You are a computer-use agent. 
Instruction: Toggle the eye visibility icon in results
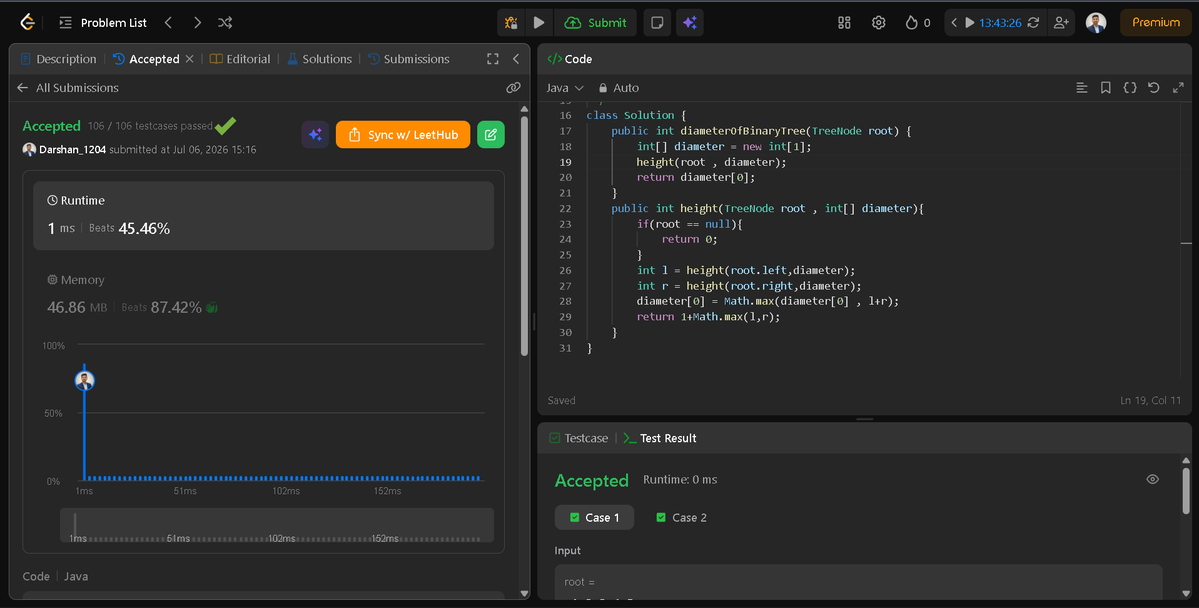tap(1152, 480)
